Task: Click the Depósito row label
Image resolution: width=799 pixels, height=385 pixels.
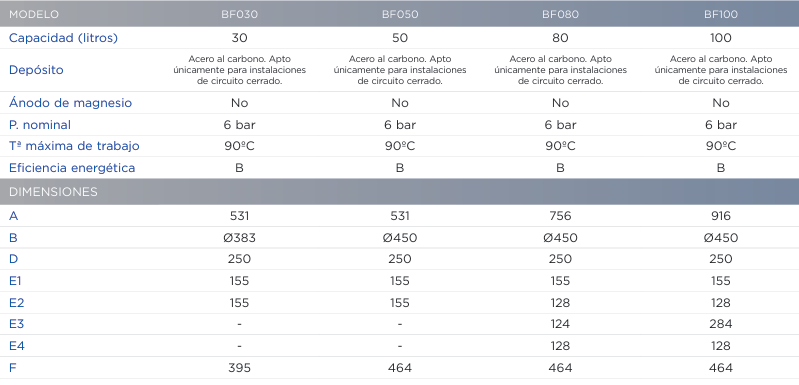Action: coord(36,70)
